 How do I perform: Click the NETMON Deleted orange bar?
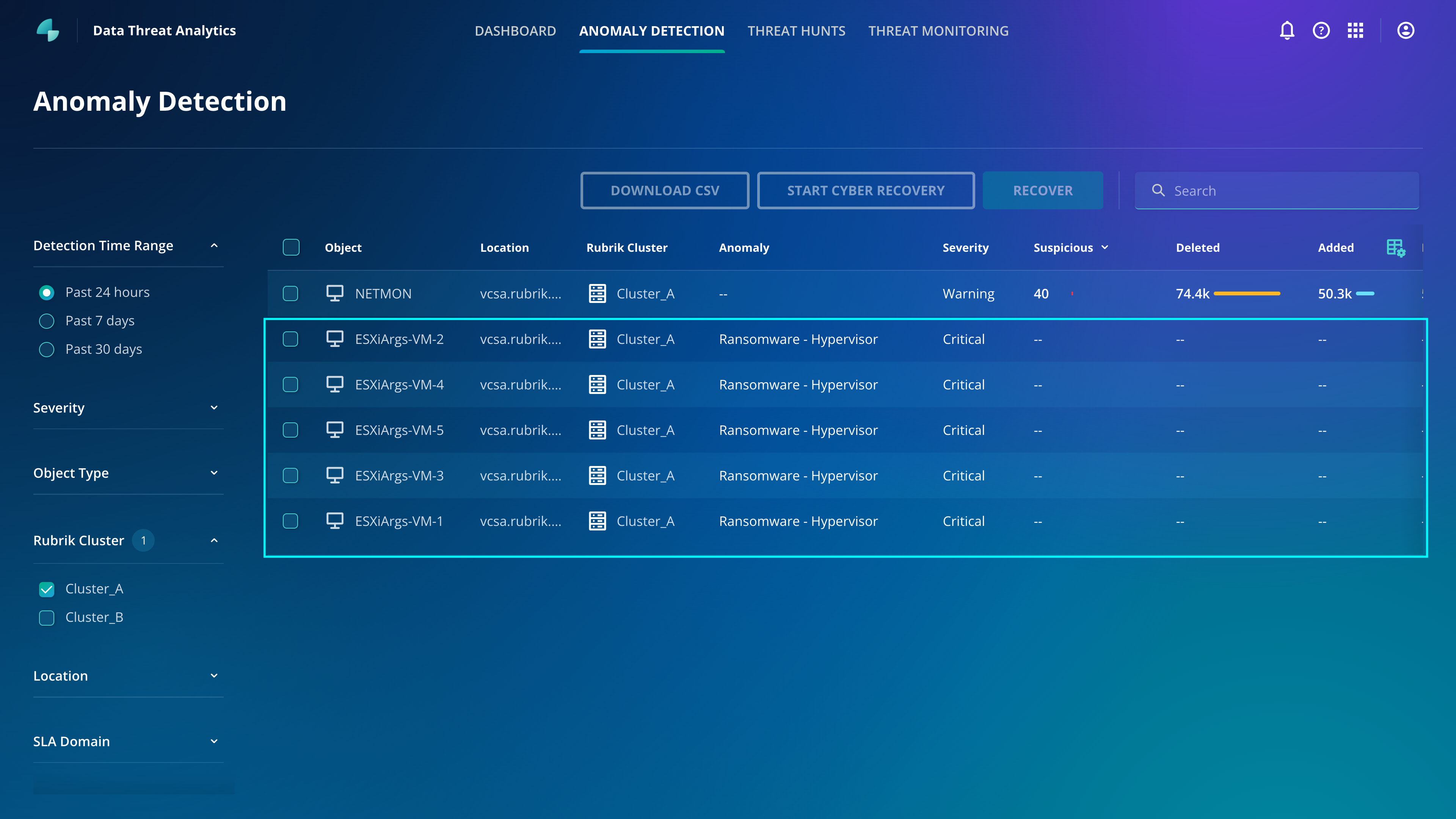(1247, 293)
